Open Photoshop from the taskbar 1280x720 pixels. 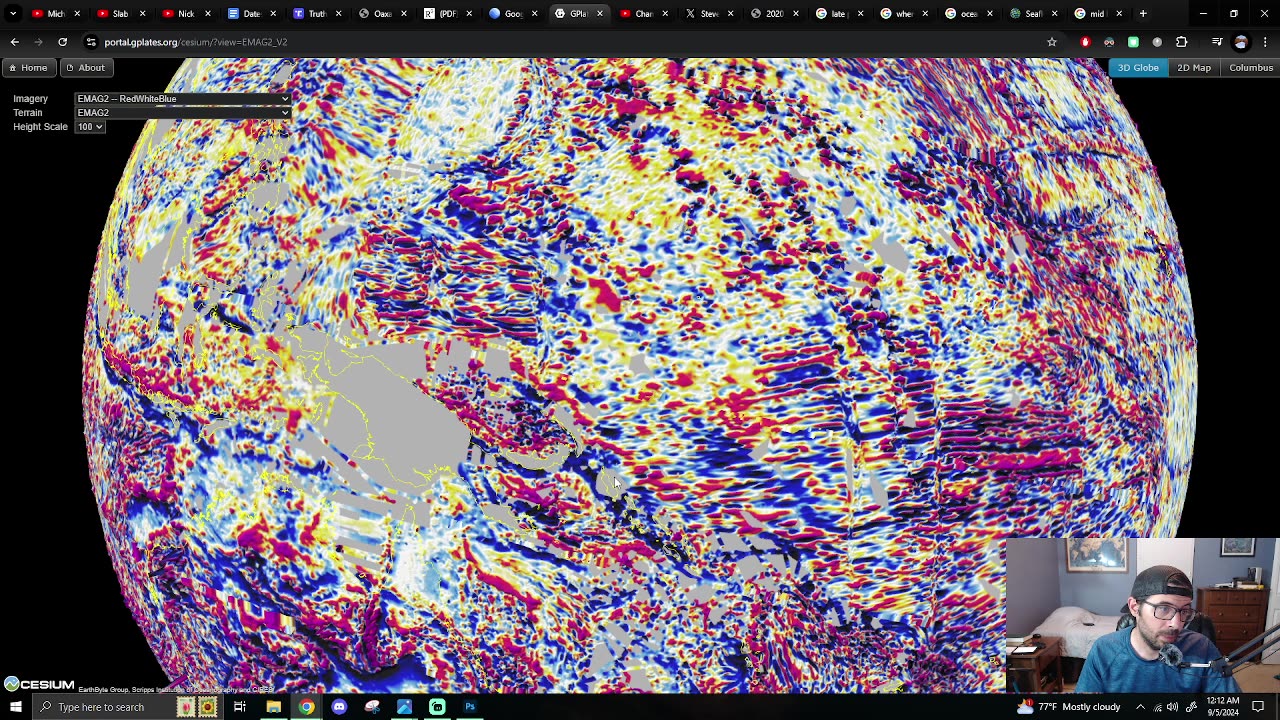coord(470,707)
